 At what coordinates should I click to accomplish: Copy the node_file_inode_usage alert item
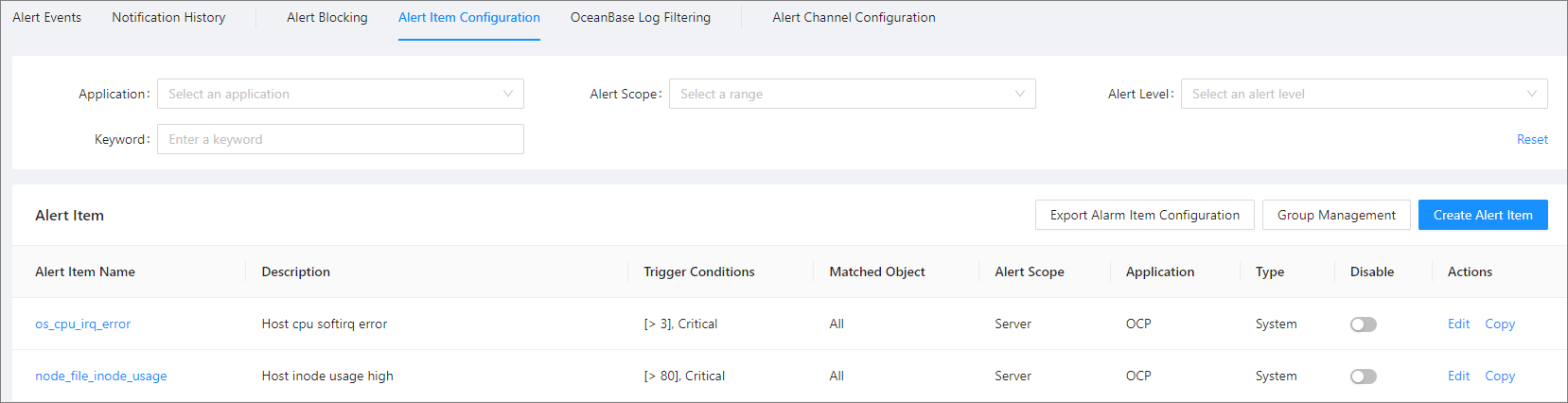(x=1499, y=376)
